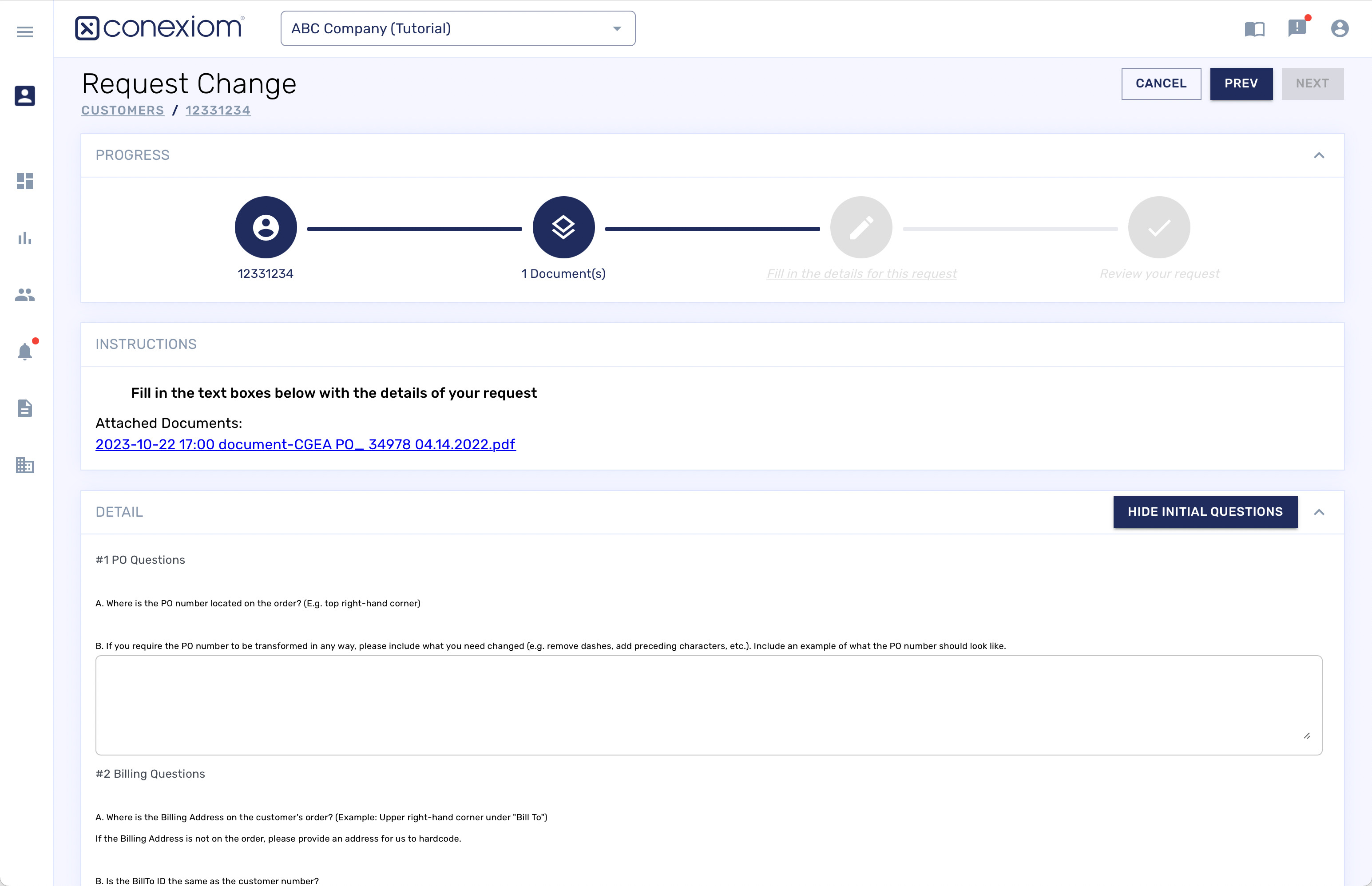Open the help guide book icon

click(1254, 29)
